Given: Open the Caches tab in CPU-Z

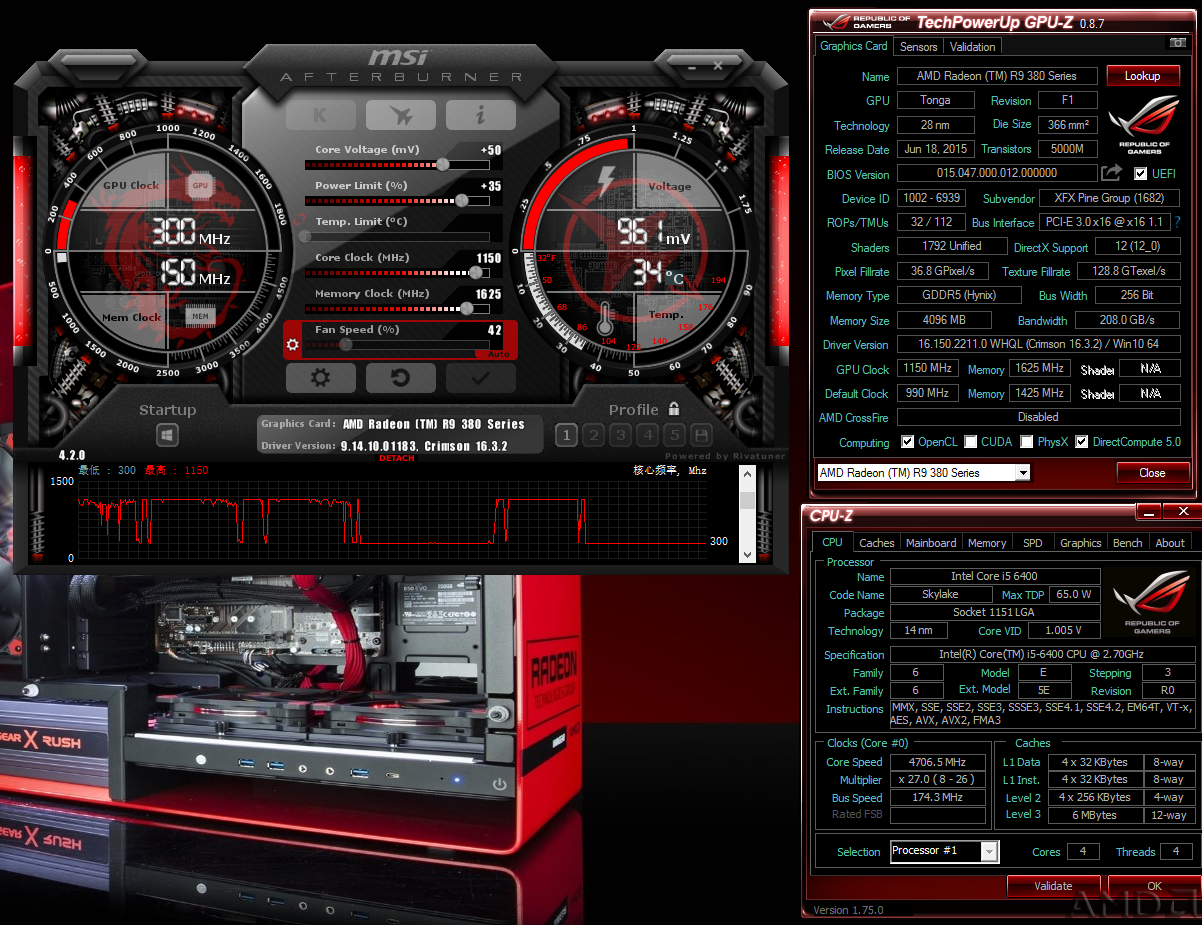Looking at the screenshot, I should point(877,543).
